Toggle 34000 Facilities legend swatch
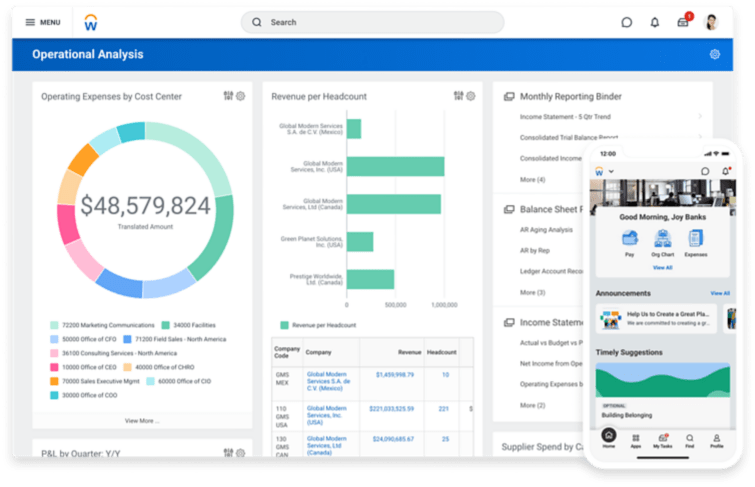The image size is (755, 487). point(166,325)
